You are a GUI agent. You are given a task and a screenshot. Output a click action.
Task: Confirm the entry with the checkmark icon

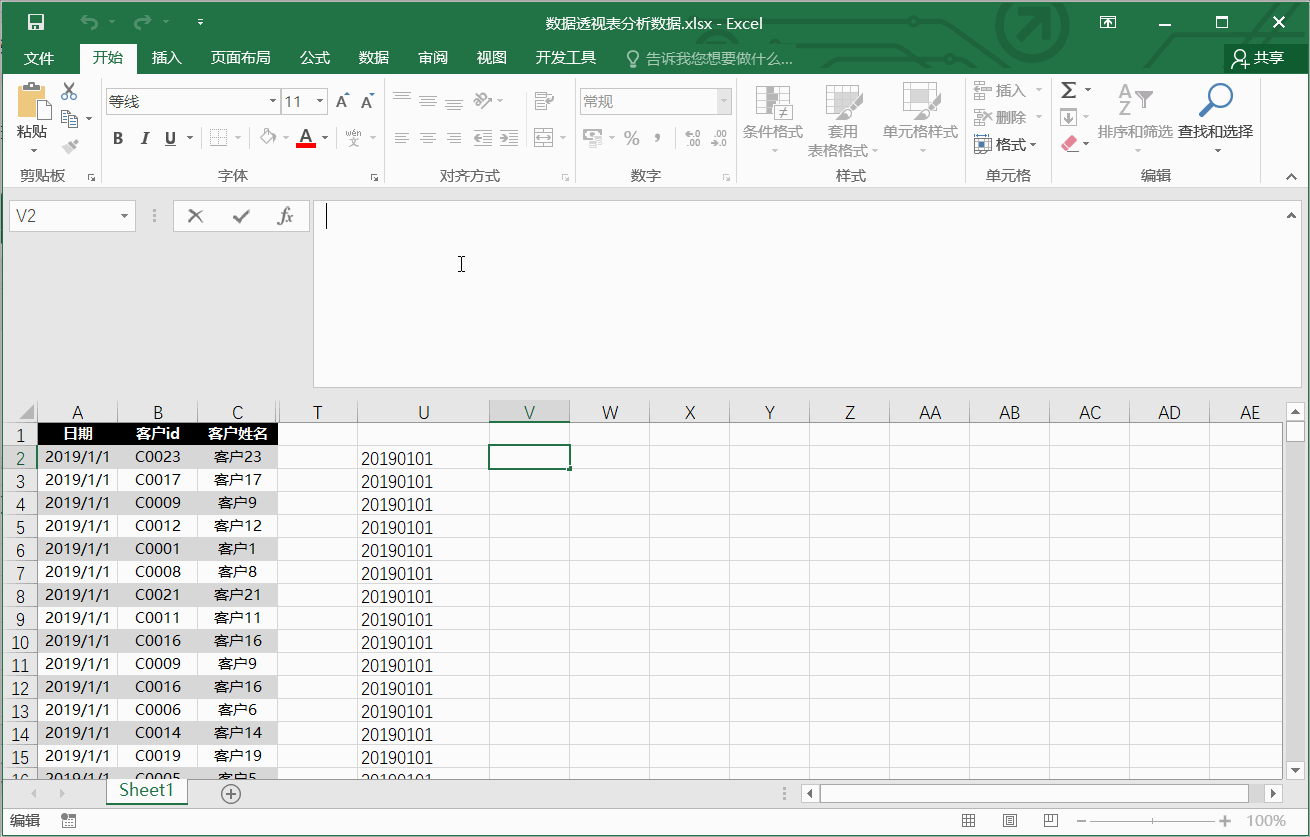pyautogui.click(x=240, y=216)
